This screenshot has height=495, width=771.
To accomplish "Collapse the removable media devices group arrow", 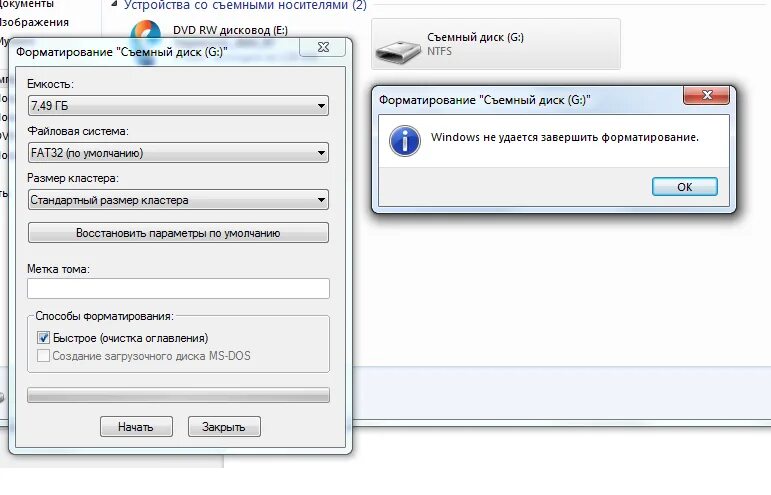I will point(114,4).
